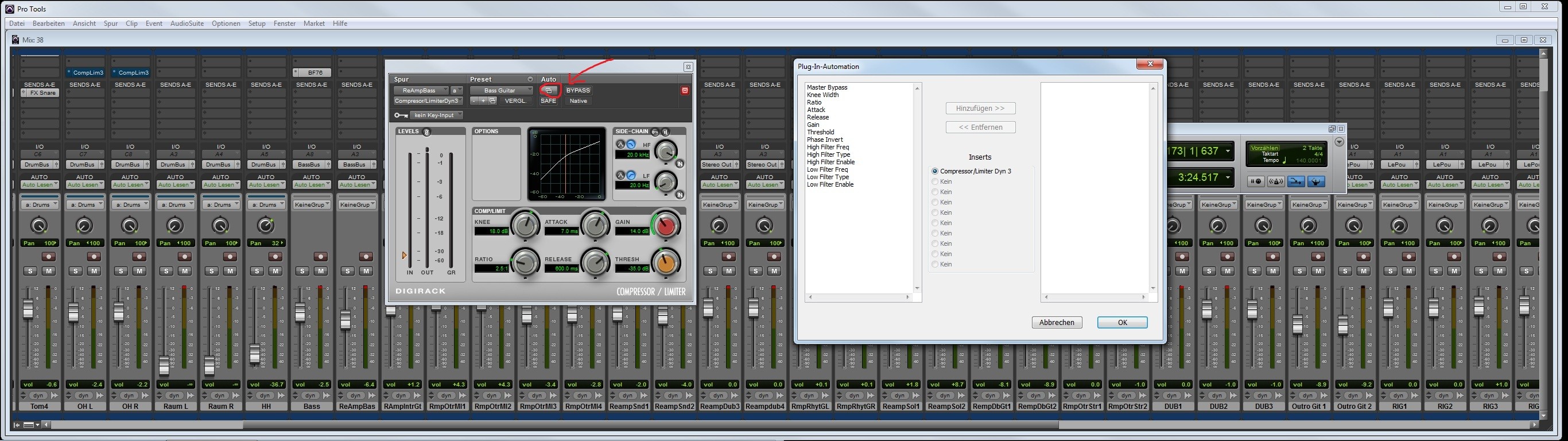Open the Hilfe menu
This screenshot has width=1568, height=441.
pos(340,23)
